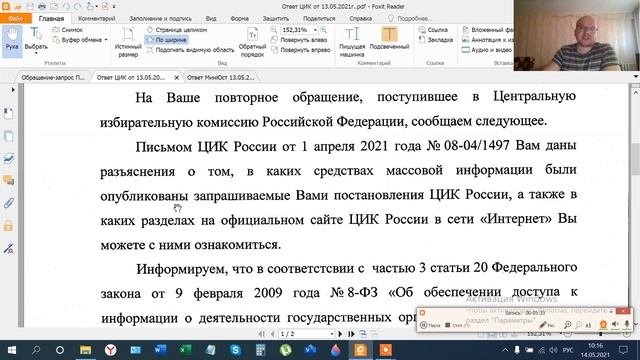
Task: Click Аудио и видео tool
Action: pos(487,50)
